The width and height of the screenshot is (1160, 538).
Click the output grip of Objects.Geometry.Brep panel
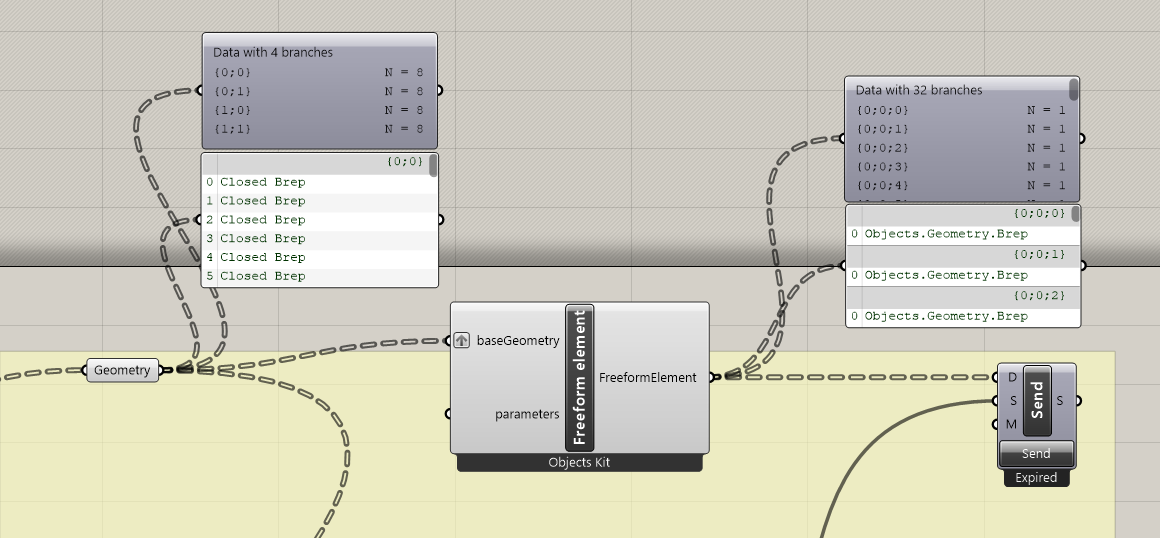(x=1083, y=266)
